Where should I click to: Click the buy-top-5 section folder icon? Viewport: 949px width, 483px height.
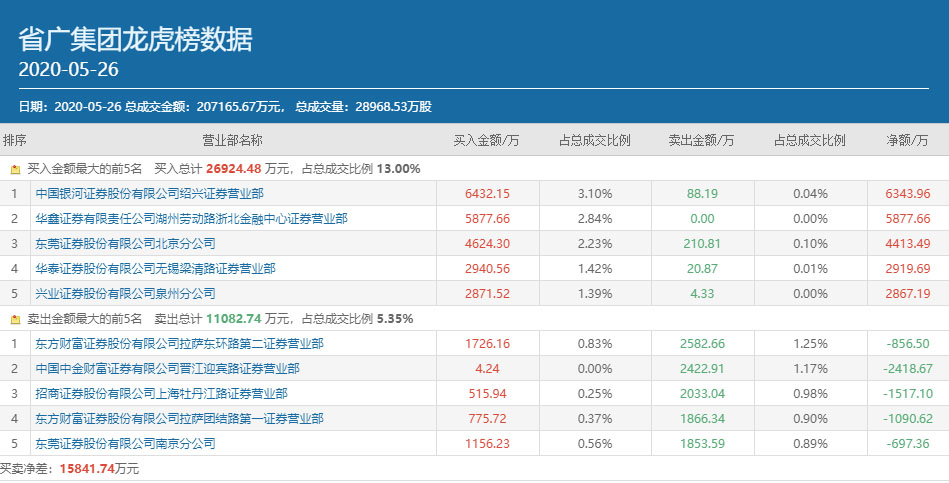coord(15,169)
